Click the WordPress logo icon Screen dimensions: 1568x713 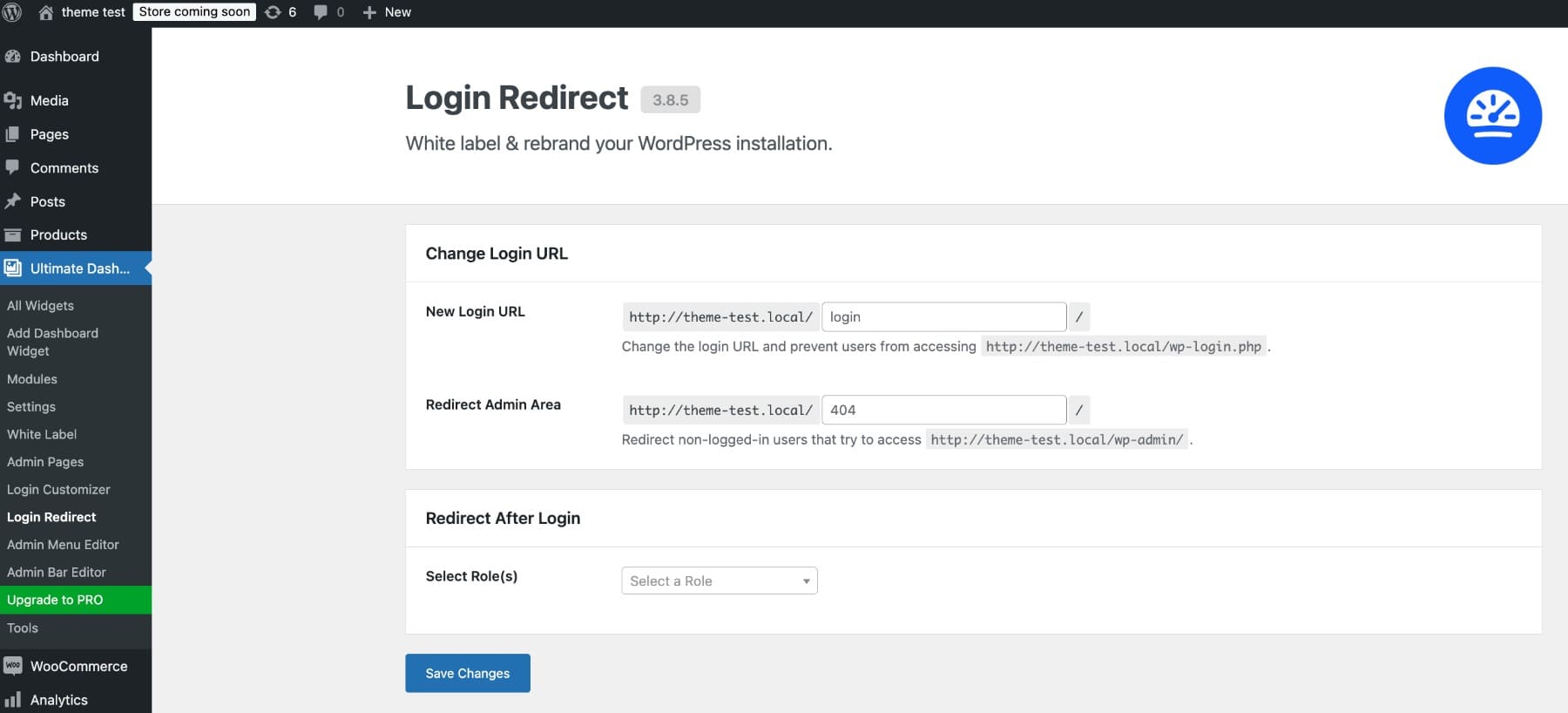point(12,12)
